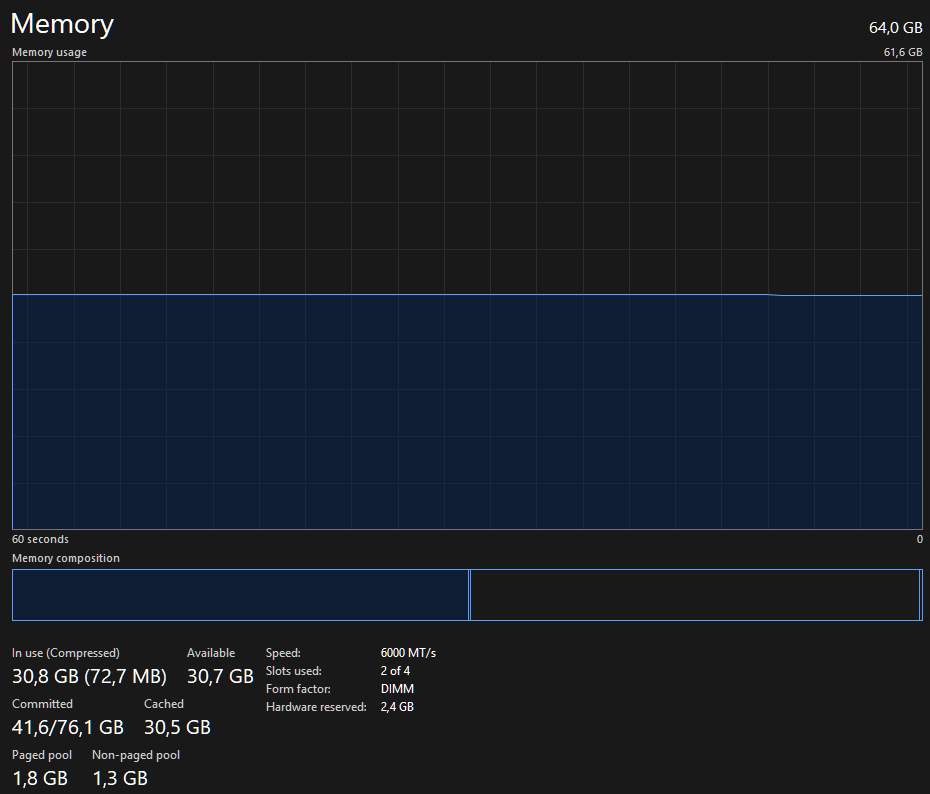Select the 6000 MT/s speed value
Viewport: 930px width, 794px height.
tap(408, 653)
